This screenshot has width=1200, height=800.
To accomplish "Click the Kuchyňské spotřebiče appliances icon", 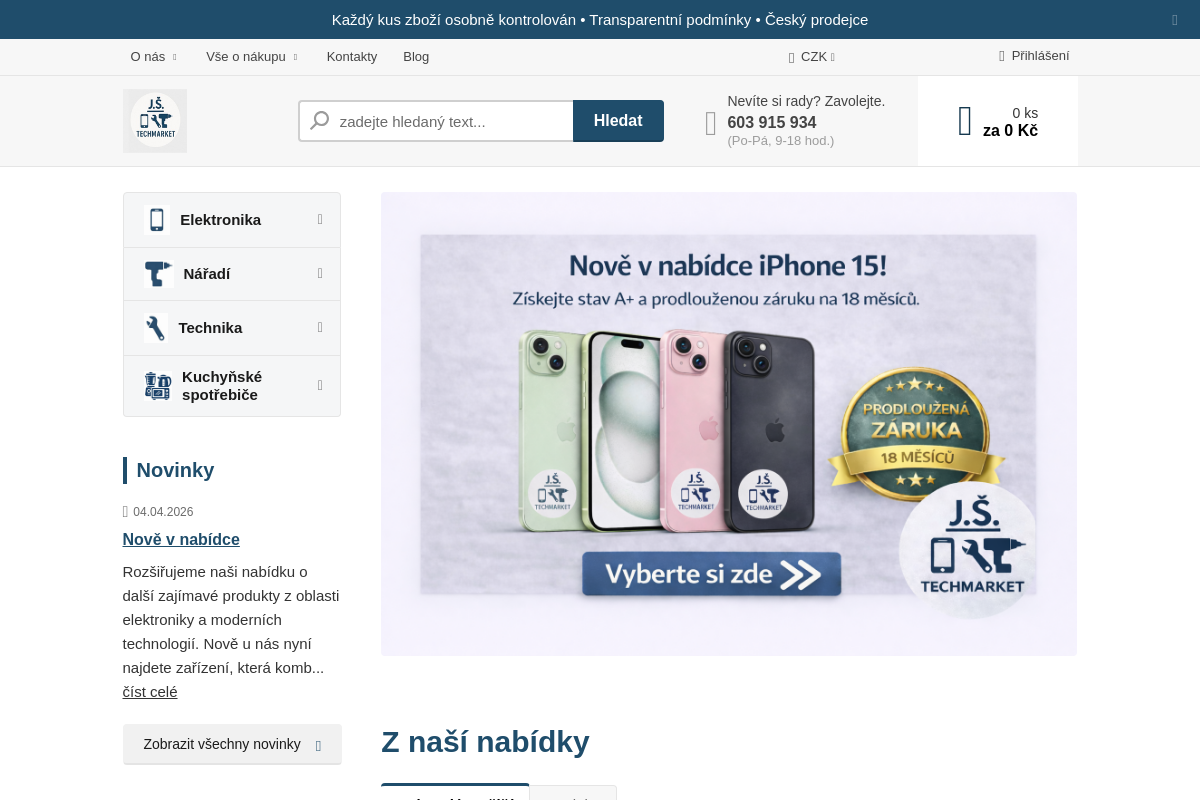I will tap(158, 386).
